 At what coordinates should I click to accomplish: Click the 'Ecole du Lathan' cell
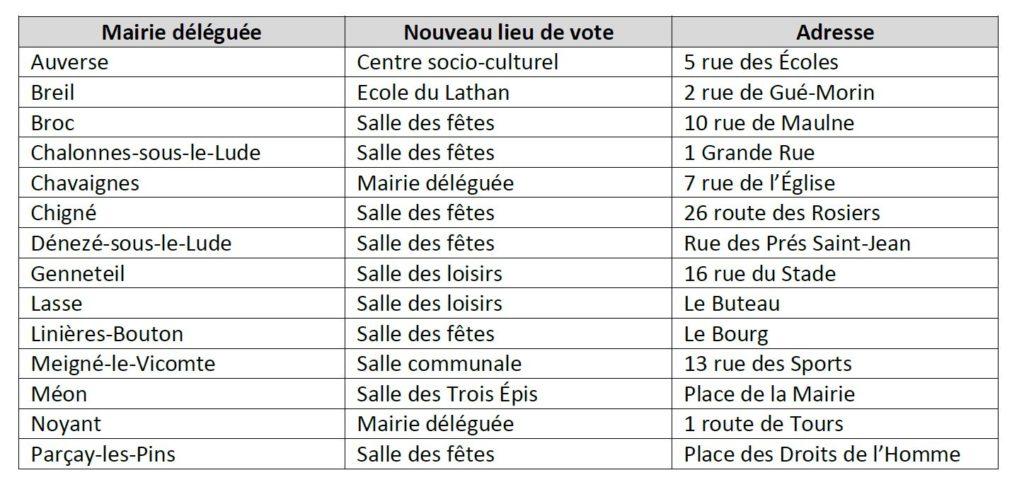pos(508,92)
